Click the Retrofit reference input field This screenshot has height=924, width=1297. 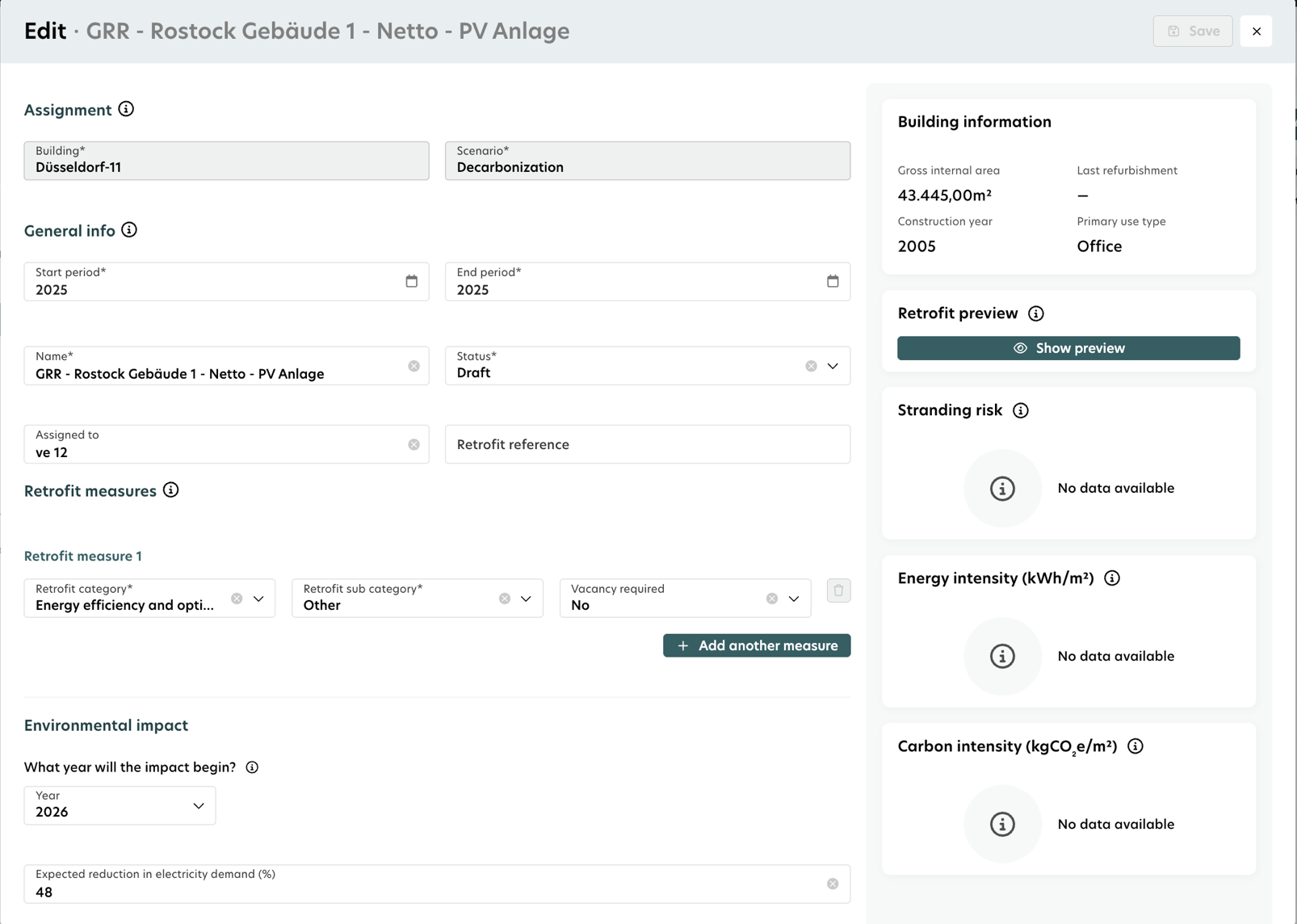[x=647, y=444]
